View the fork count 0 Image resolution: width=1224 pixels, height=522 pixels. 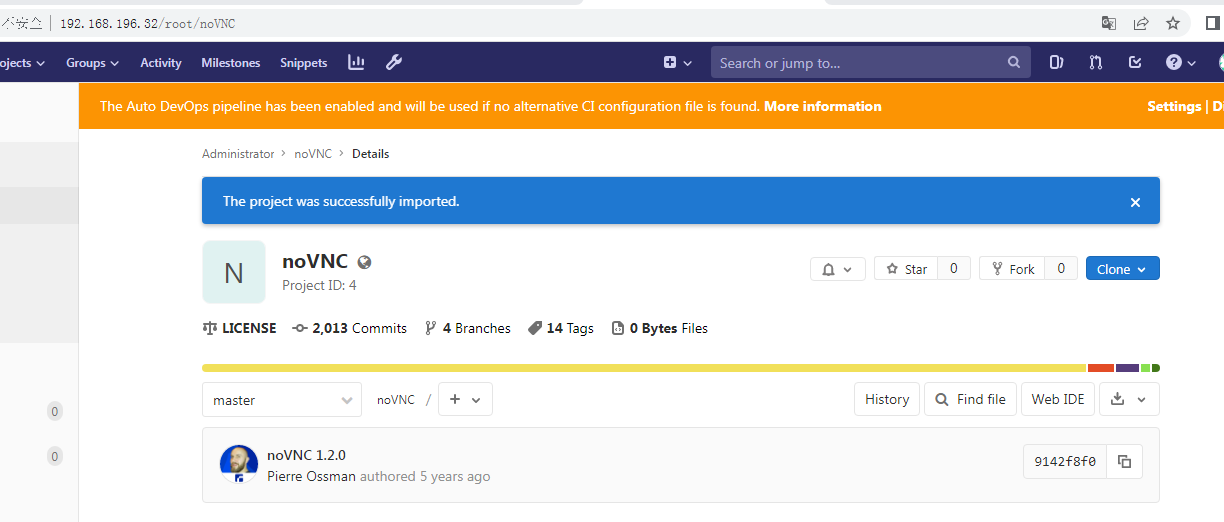(x=1061, y=268)
